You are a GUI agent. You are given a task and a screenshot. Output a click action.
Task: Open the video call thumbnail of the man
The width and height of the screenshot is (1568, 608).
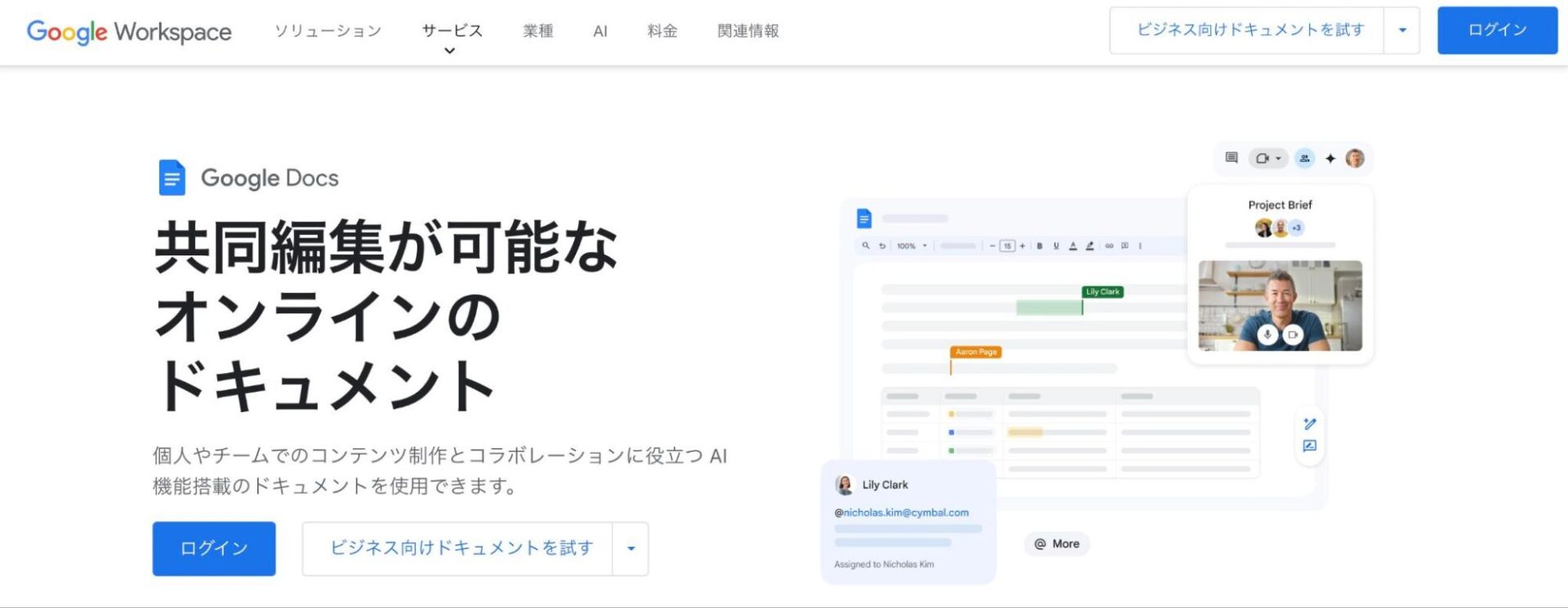point(1280,305)
